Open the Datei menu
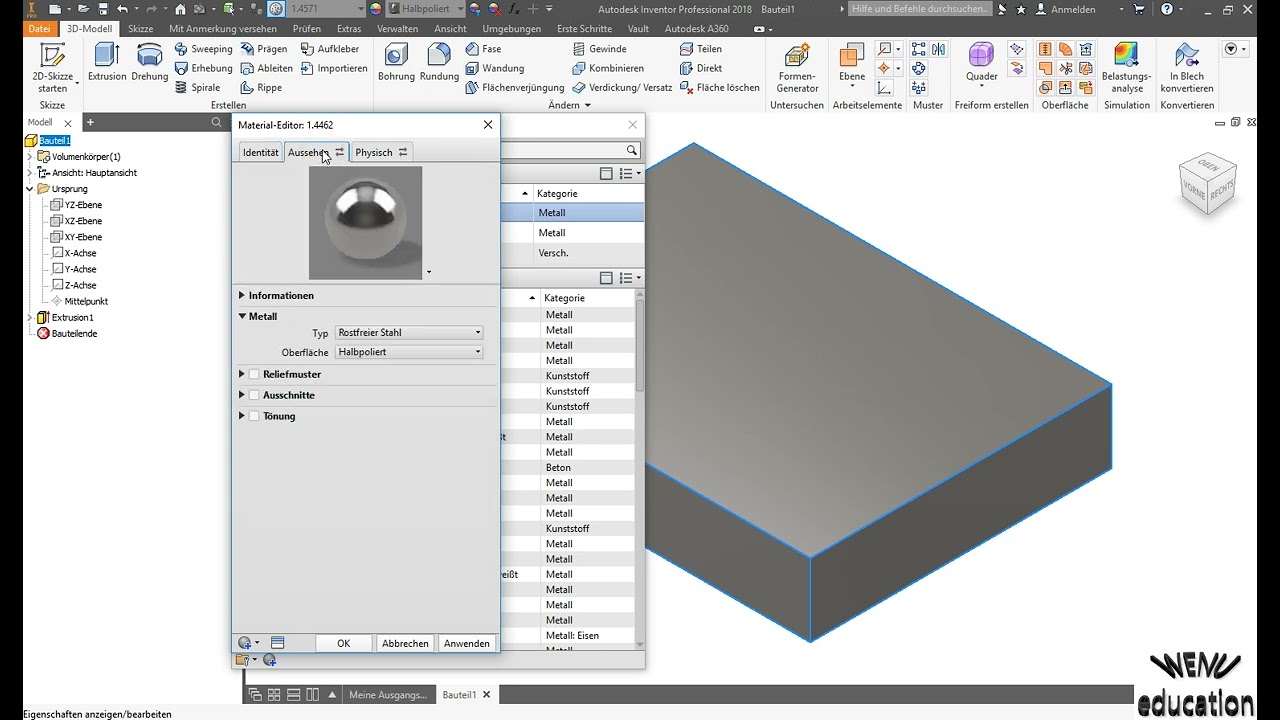 point(39,29)
